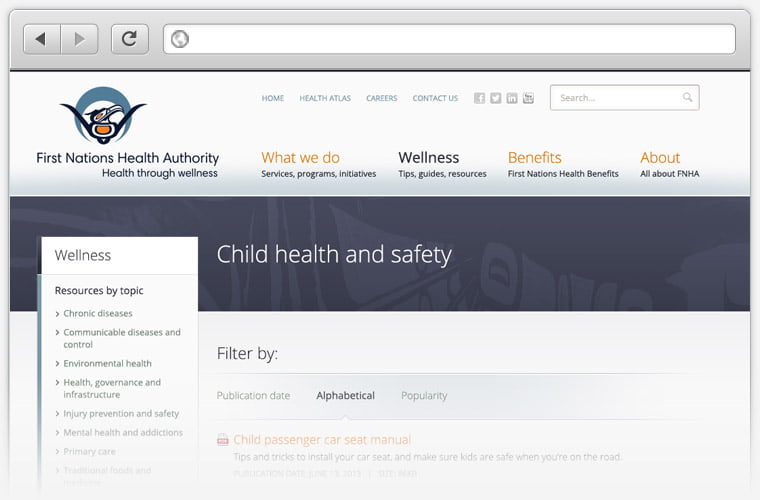Viewport: 760px width, 500px height.
Task: Focus the Search text field
Action: (624, 97)
